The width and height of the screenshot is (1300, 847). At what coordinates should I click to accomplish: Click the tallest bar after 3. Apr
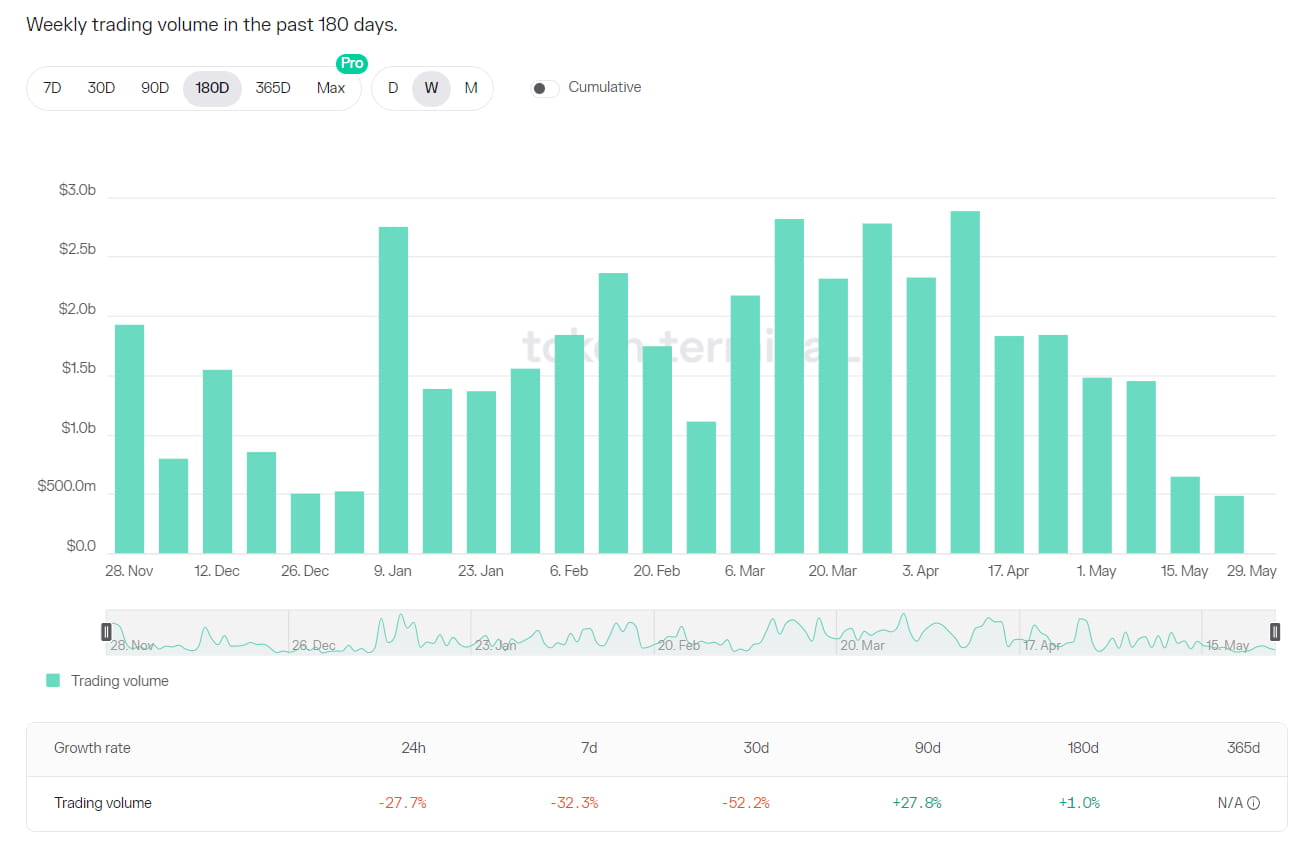click(965, 382)
